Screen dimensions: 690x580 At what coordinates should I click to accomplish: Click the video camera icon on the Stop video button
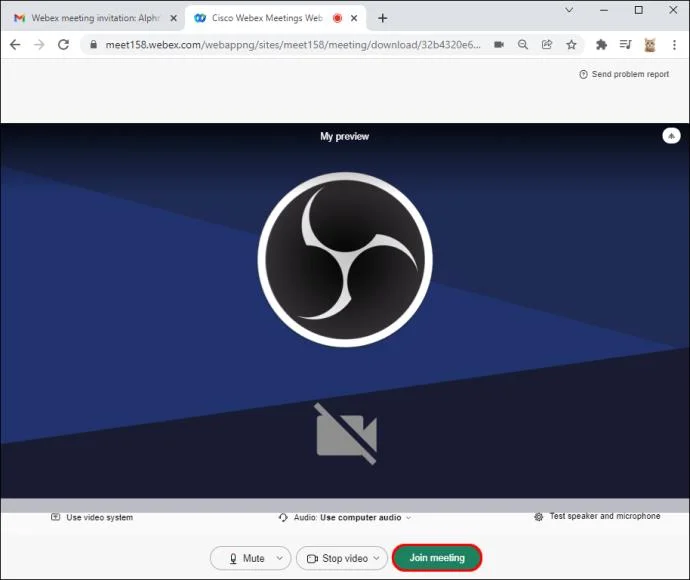pos(312,558)
